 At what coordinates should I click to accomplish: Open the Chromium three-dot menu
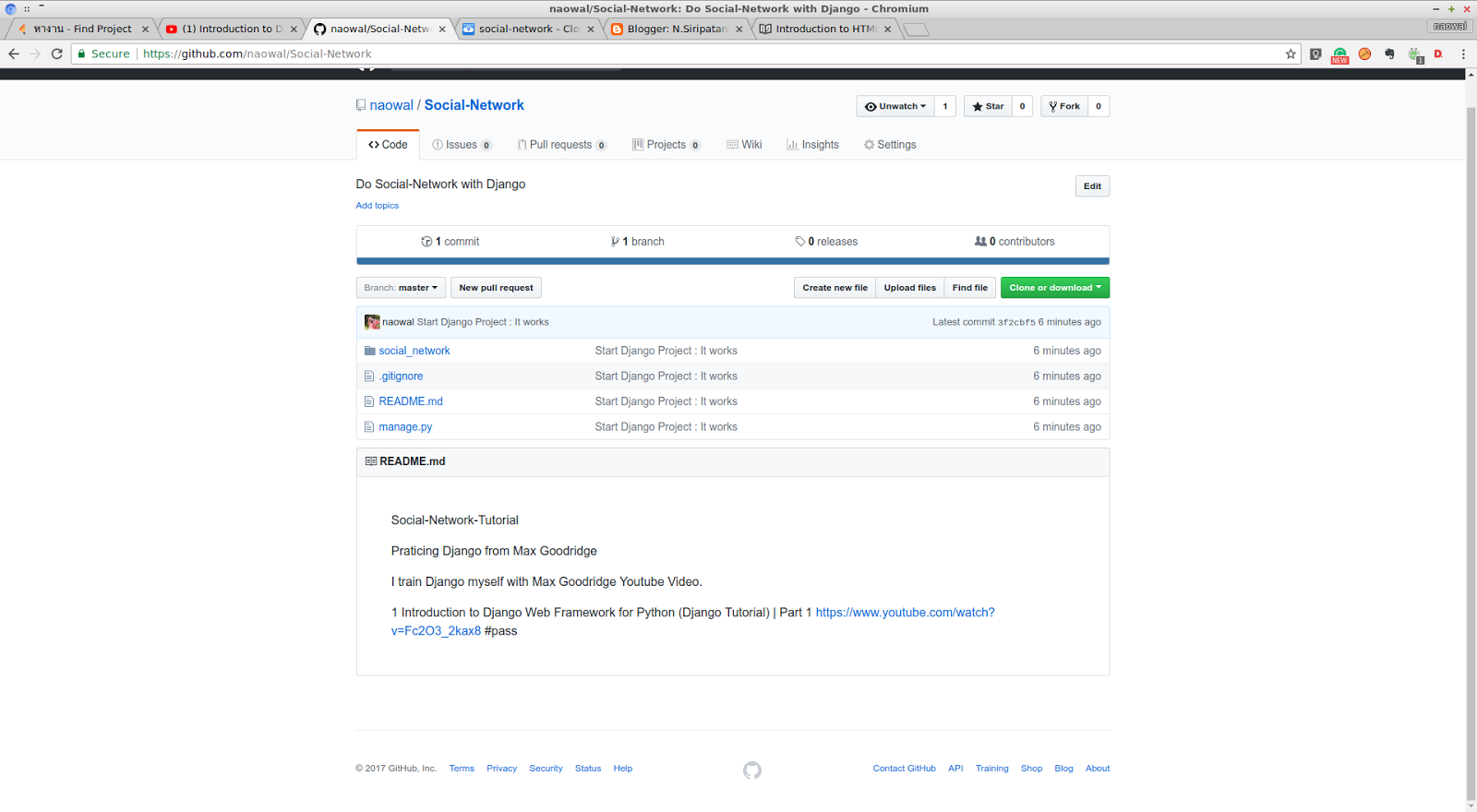(1463, 54)
